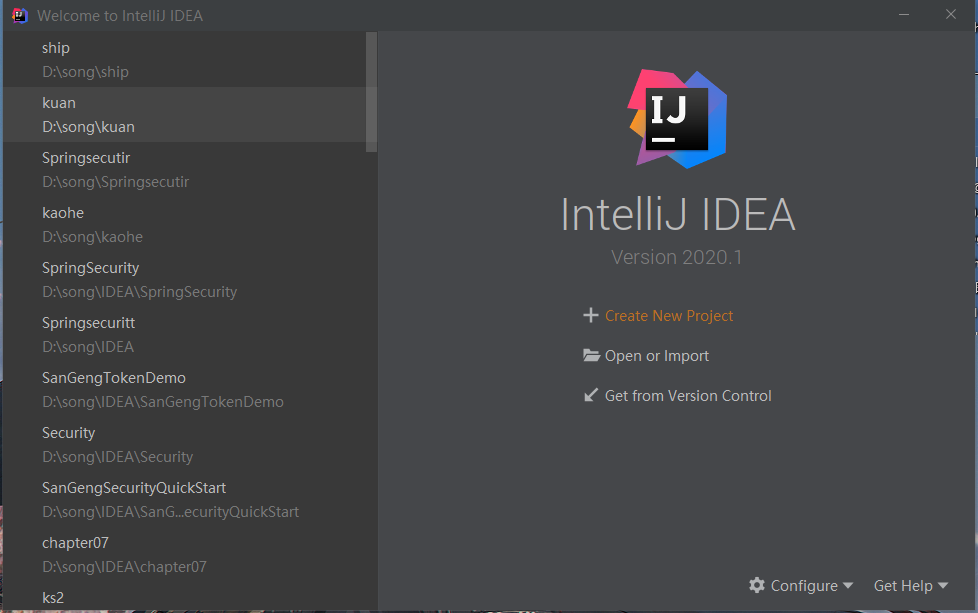This screenshot has height=613, width=978.
Task: Click the plus icon for new project
Action: 590,316
